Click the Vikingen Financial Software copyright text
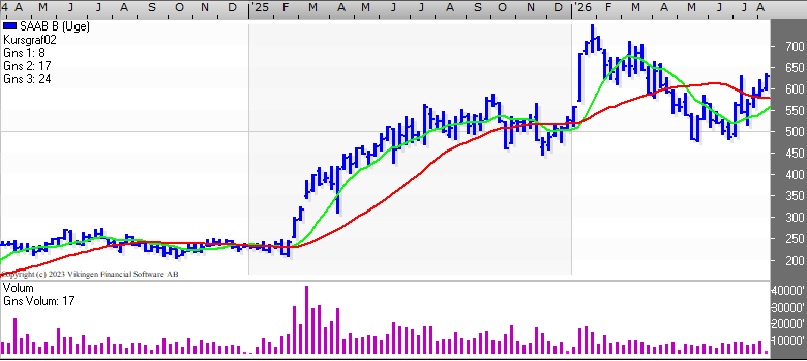This screenshot has height=361, width=807. (90, 274)
